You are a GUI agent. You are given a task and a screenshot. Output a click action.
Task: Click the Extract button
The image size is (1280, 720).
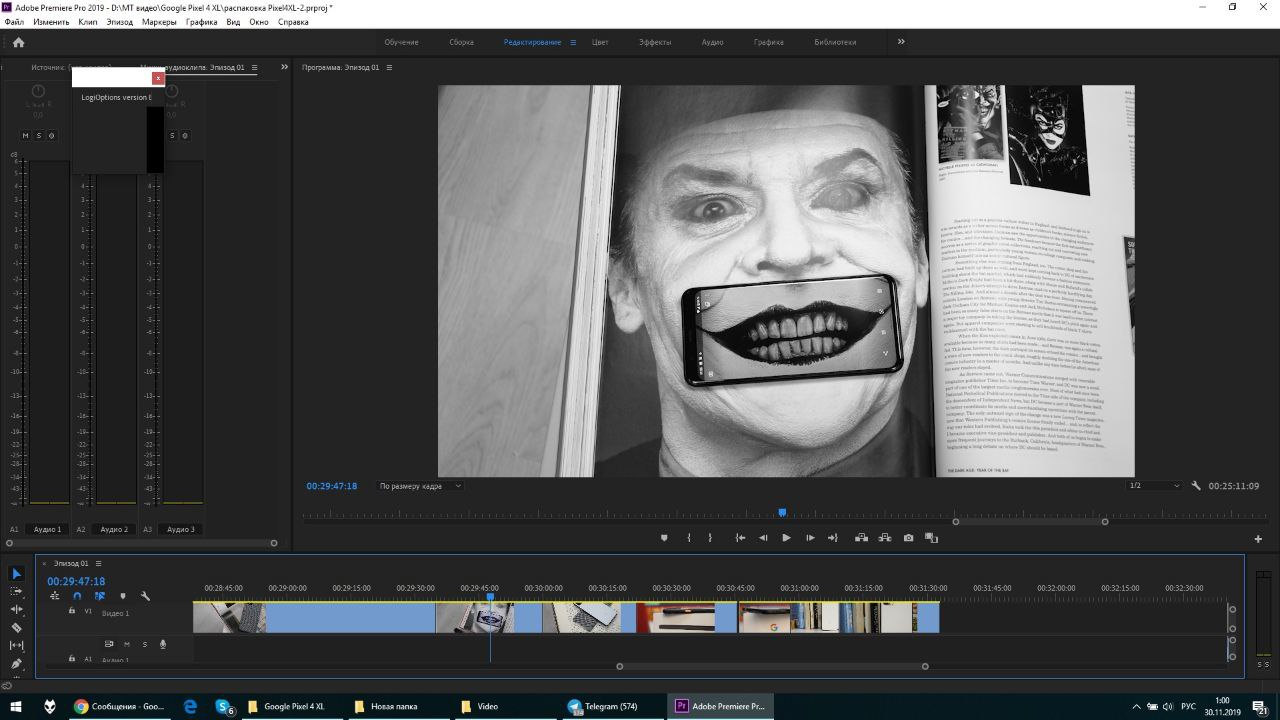pyautogui.click(x=884, y=538)
